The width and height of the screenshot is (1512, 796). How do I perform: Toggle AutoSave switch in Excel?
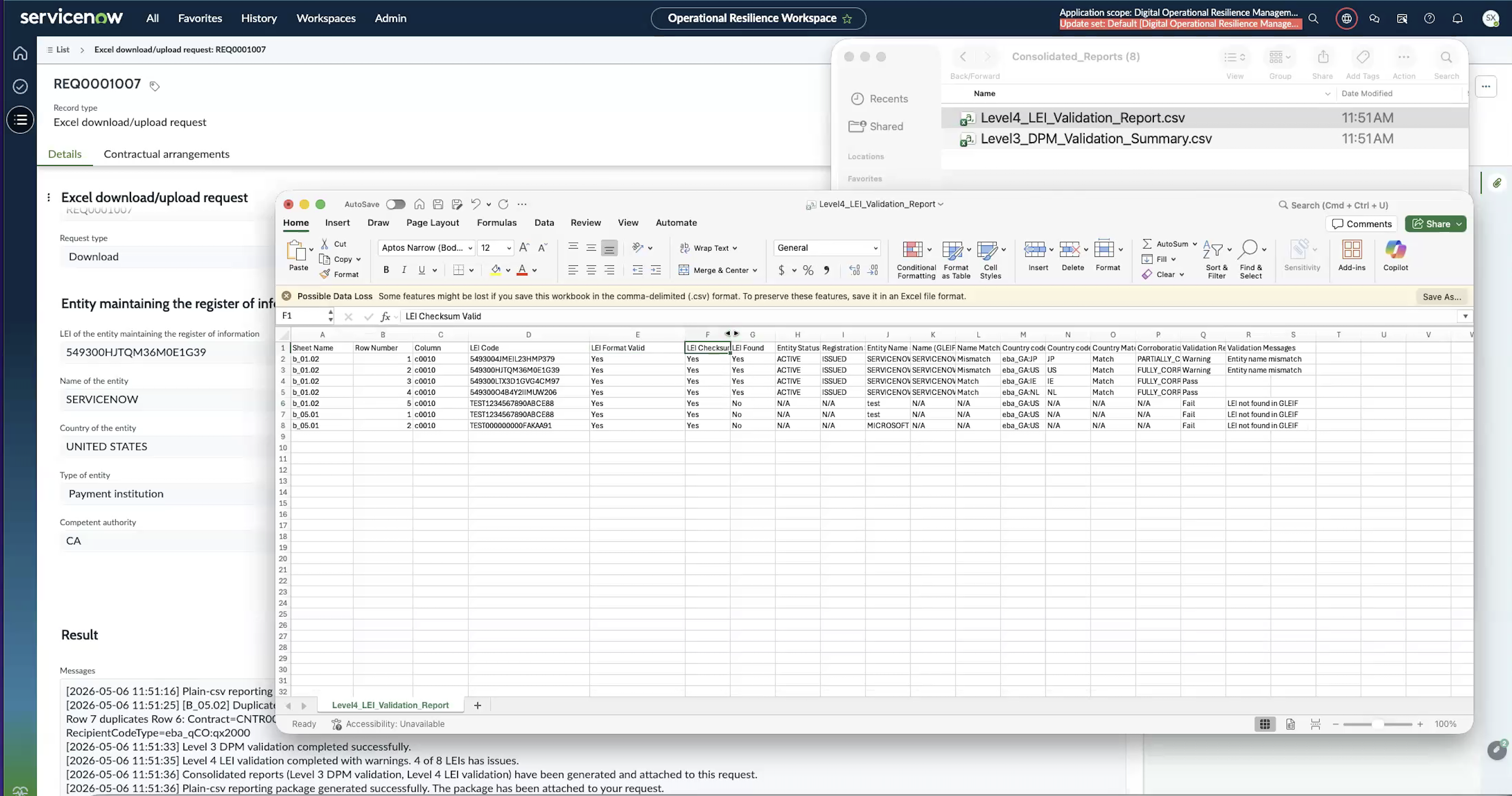[x=396, y=205]
